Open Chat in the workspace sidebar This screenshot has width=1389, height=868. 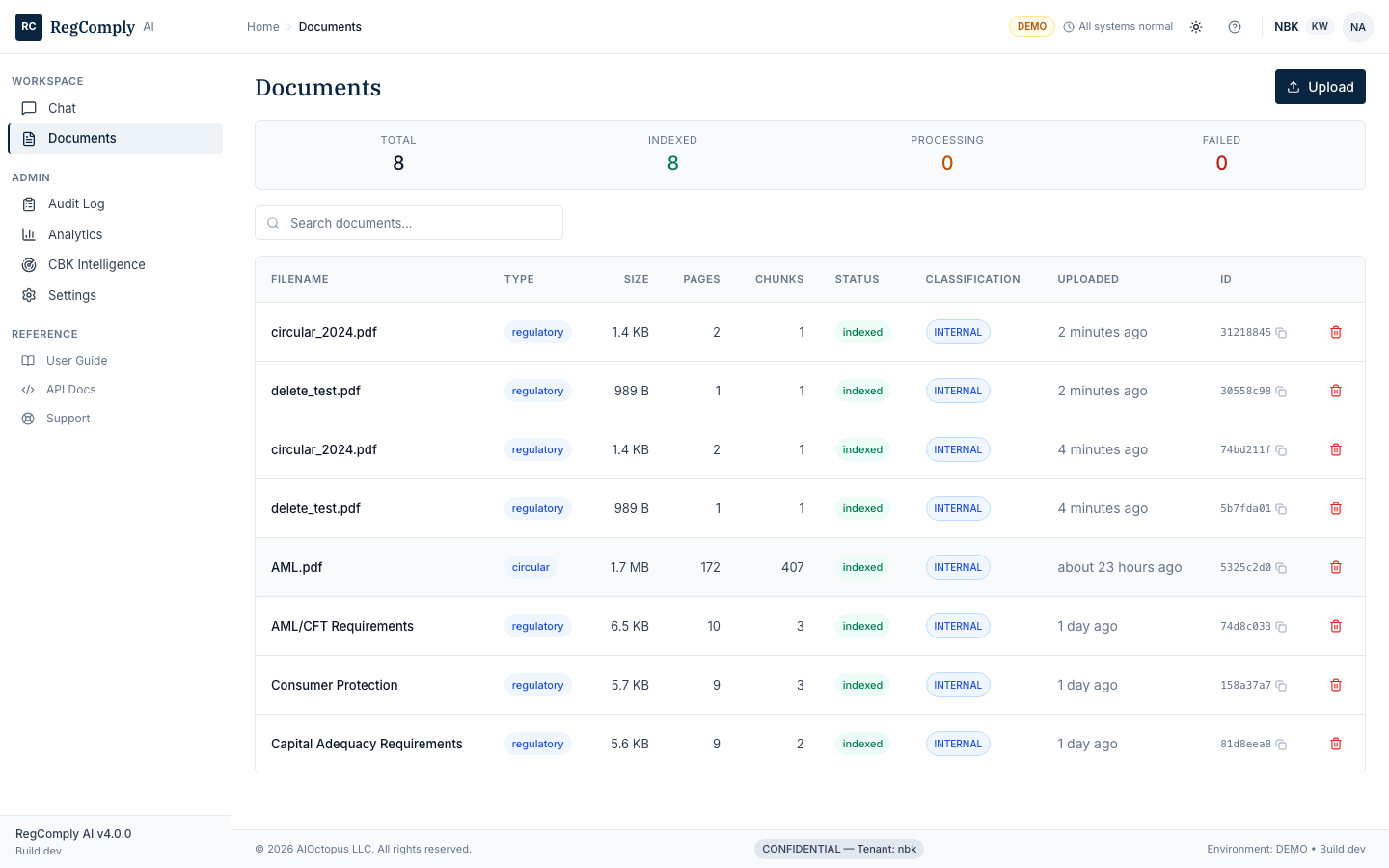[116, 108]
